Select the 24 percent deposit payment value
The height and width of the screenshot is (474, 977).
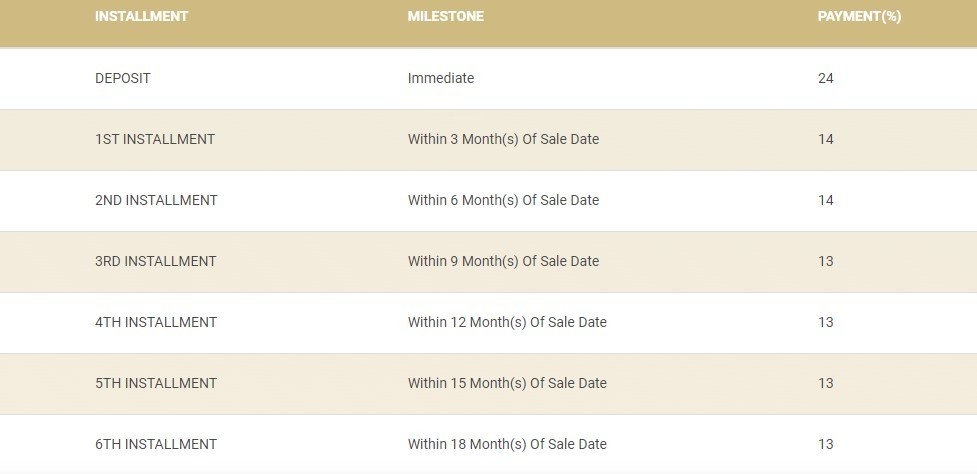[826, 78]
